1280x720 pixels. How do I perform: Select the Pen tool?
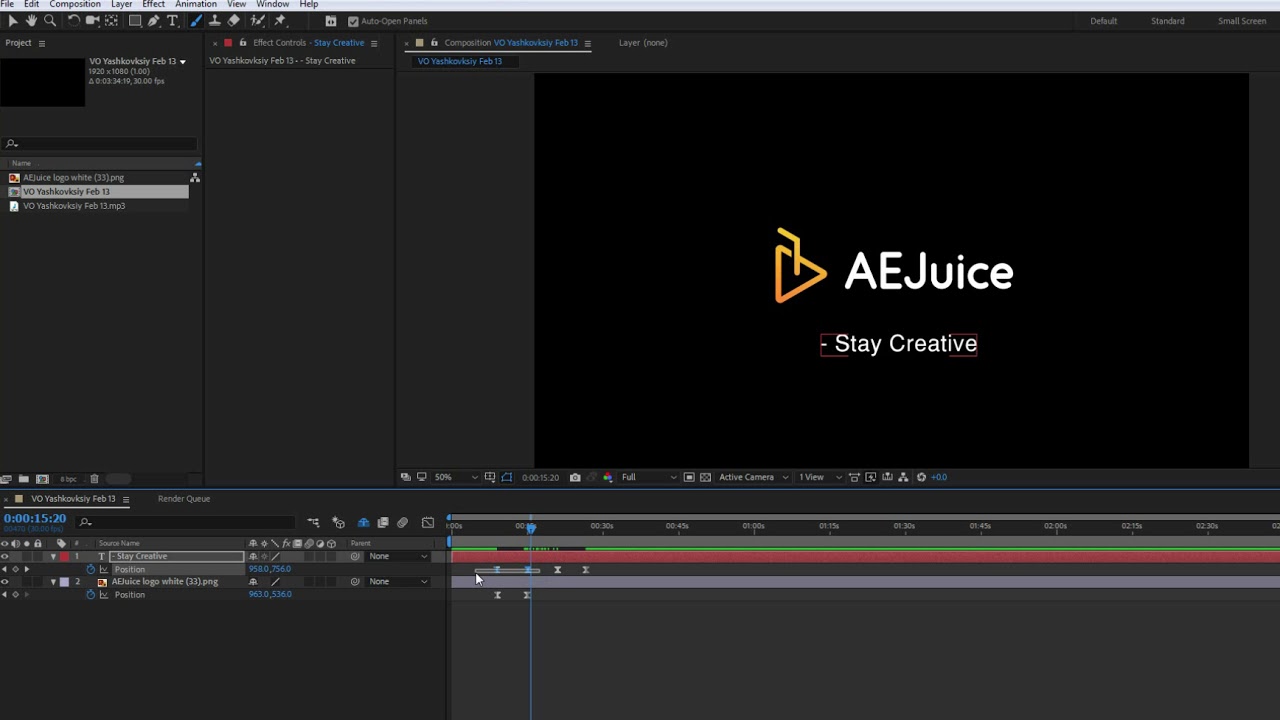tap(153, 20)
